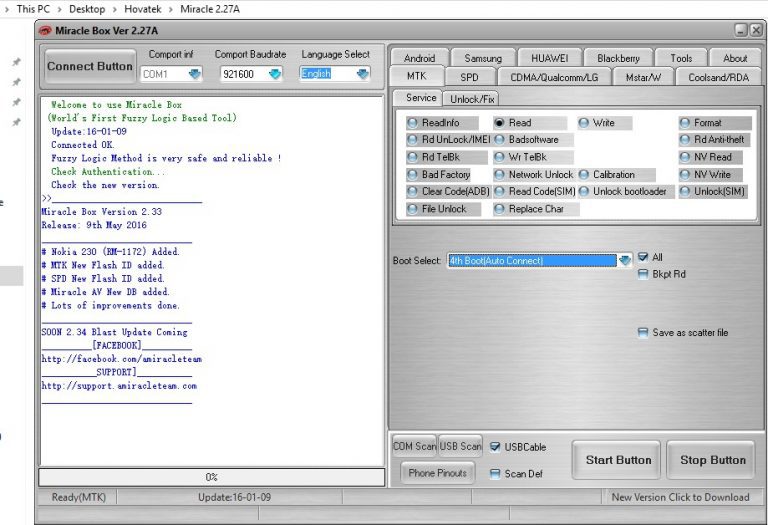The height and width of the screenshot is (525, 768).
Task: Choose the Unlock(SIM) option
Action: coord(712,191)
